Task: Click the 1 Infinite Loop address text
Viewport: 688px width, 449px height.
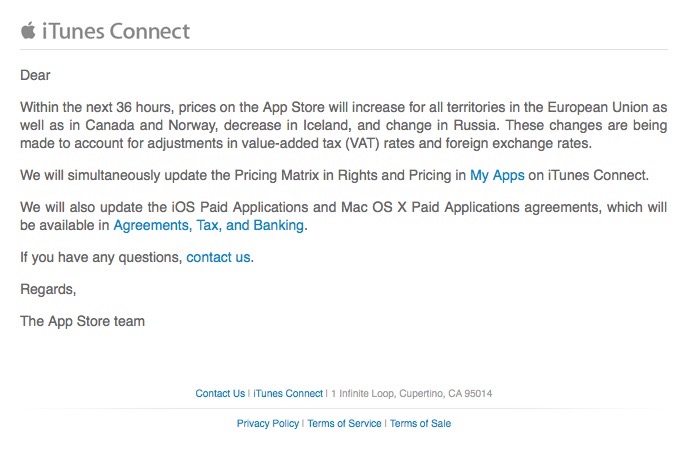Action: [x=412, y=393]
